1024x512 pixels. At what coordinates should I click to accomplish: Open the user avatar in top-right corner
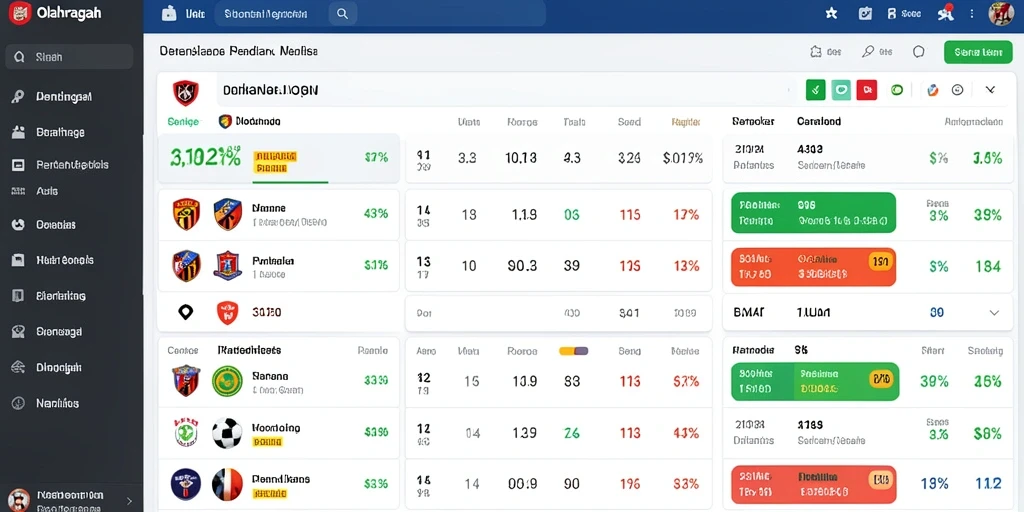1000,13
